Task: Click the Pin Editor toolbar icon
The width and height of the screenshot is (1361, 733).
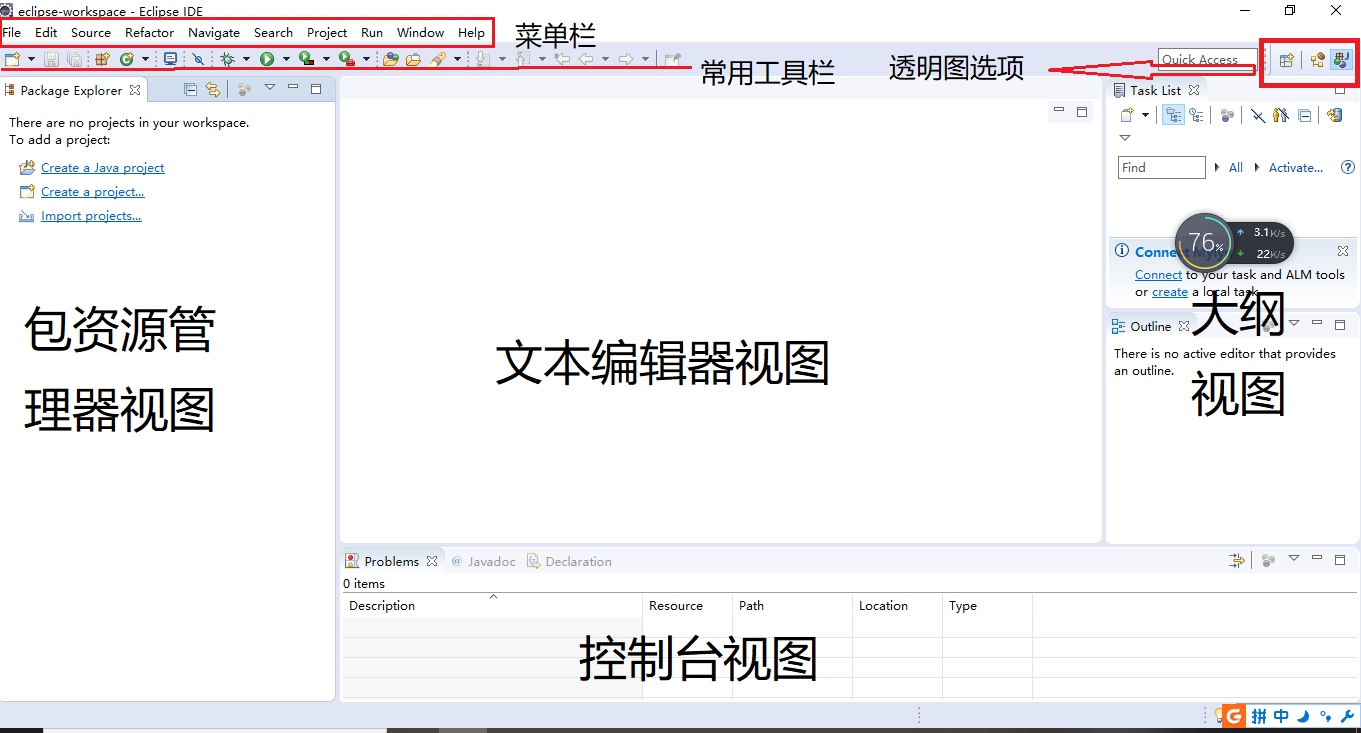Action: (673, 59)
